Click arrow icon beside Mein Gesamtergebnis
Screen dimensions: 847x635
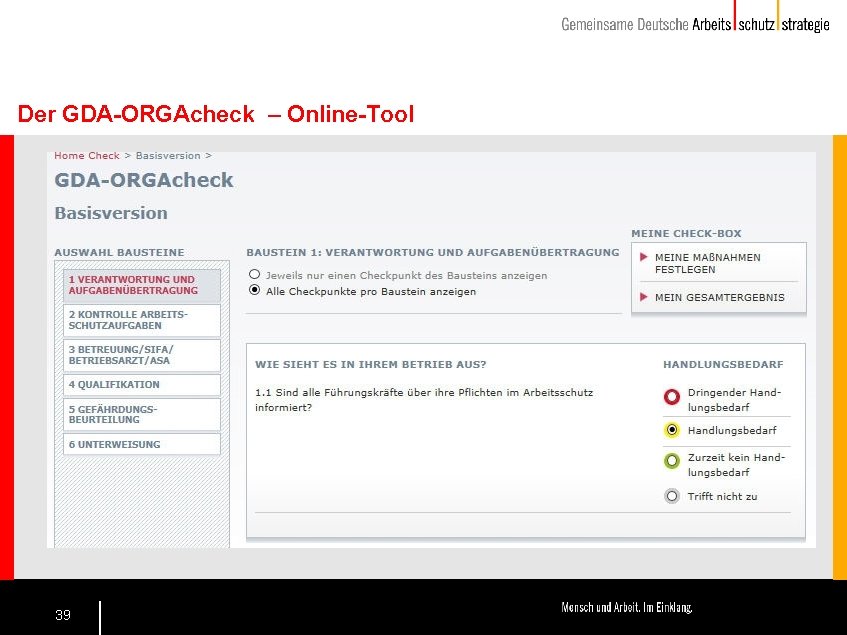643,297
